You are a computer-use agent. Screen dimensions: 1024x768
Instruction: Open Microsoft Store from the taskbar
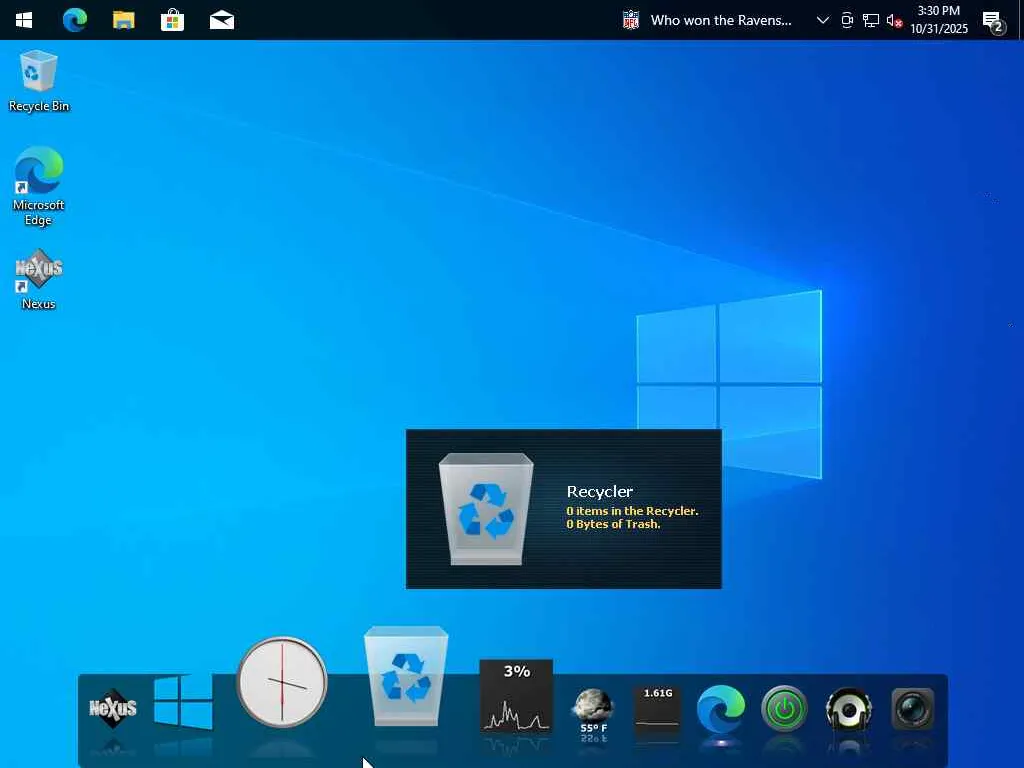[172, 20]
